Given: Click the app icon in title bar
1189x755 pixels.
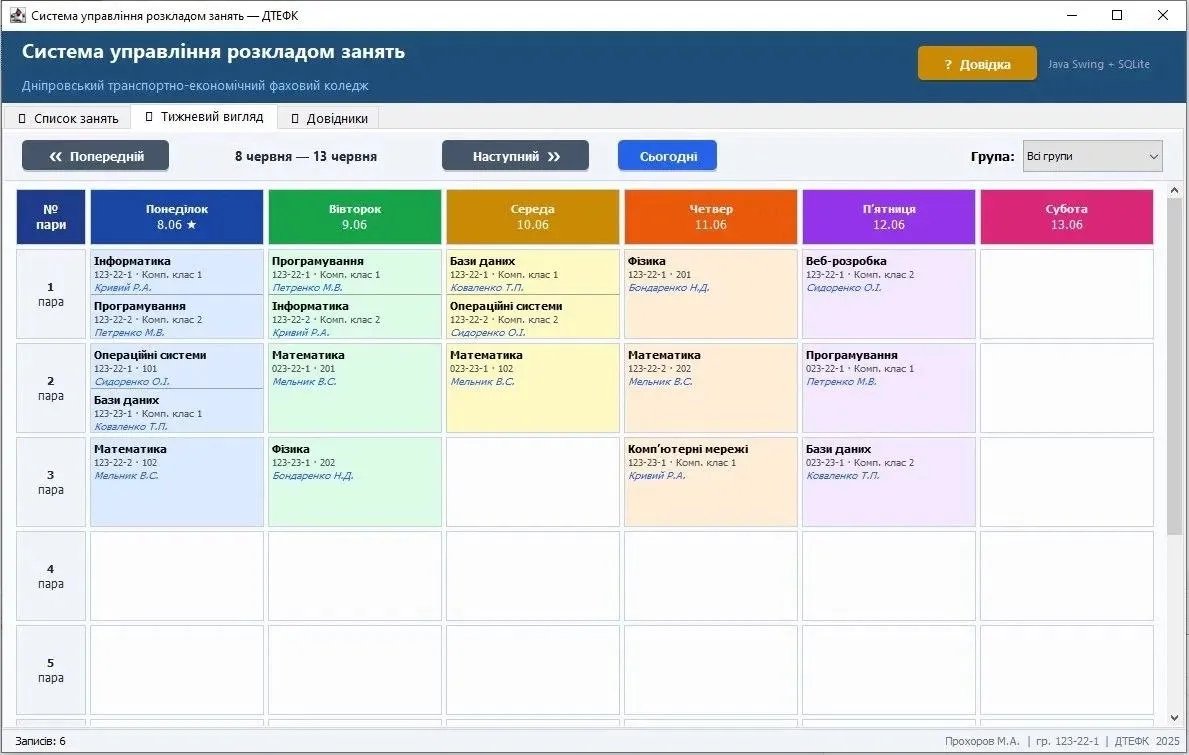Looking at the screenshot, I should click(x=17, y=15).
